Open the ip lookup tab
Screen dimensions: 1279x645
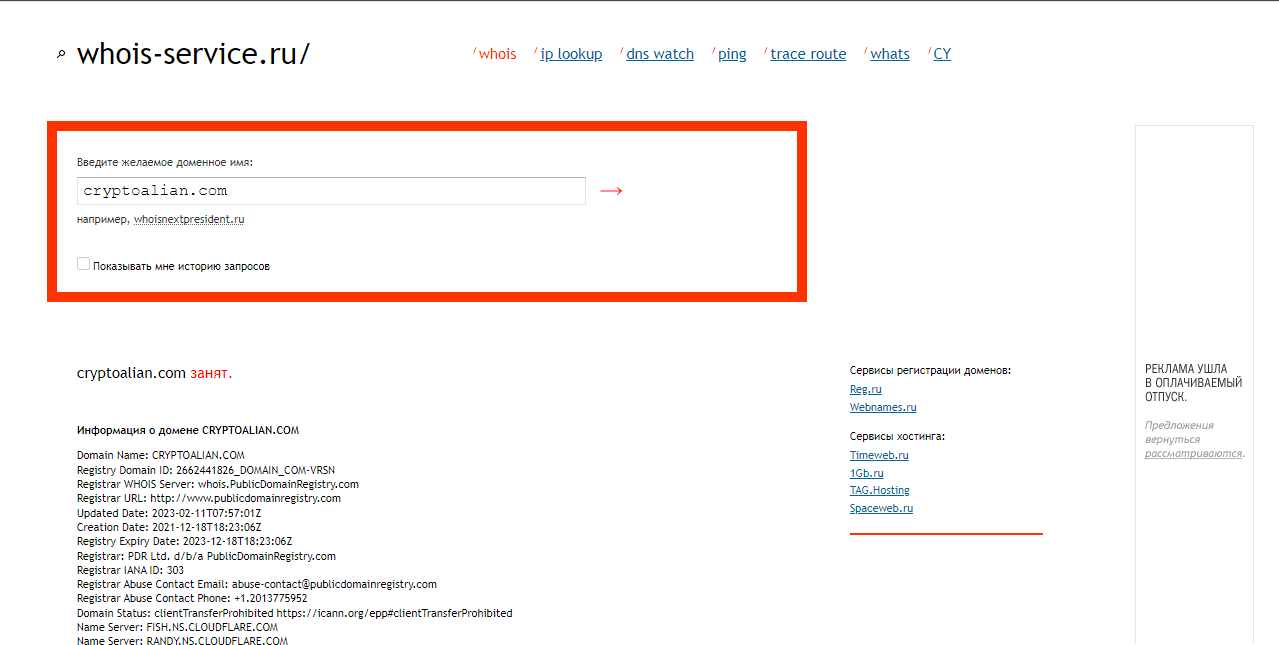coord(571,54)
